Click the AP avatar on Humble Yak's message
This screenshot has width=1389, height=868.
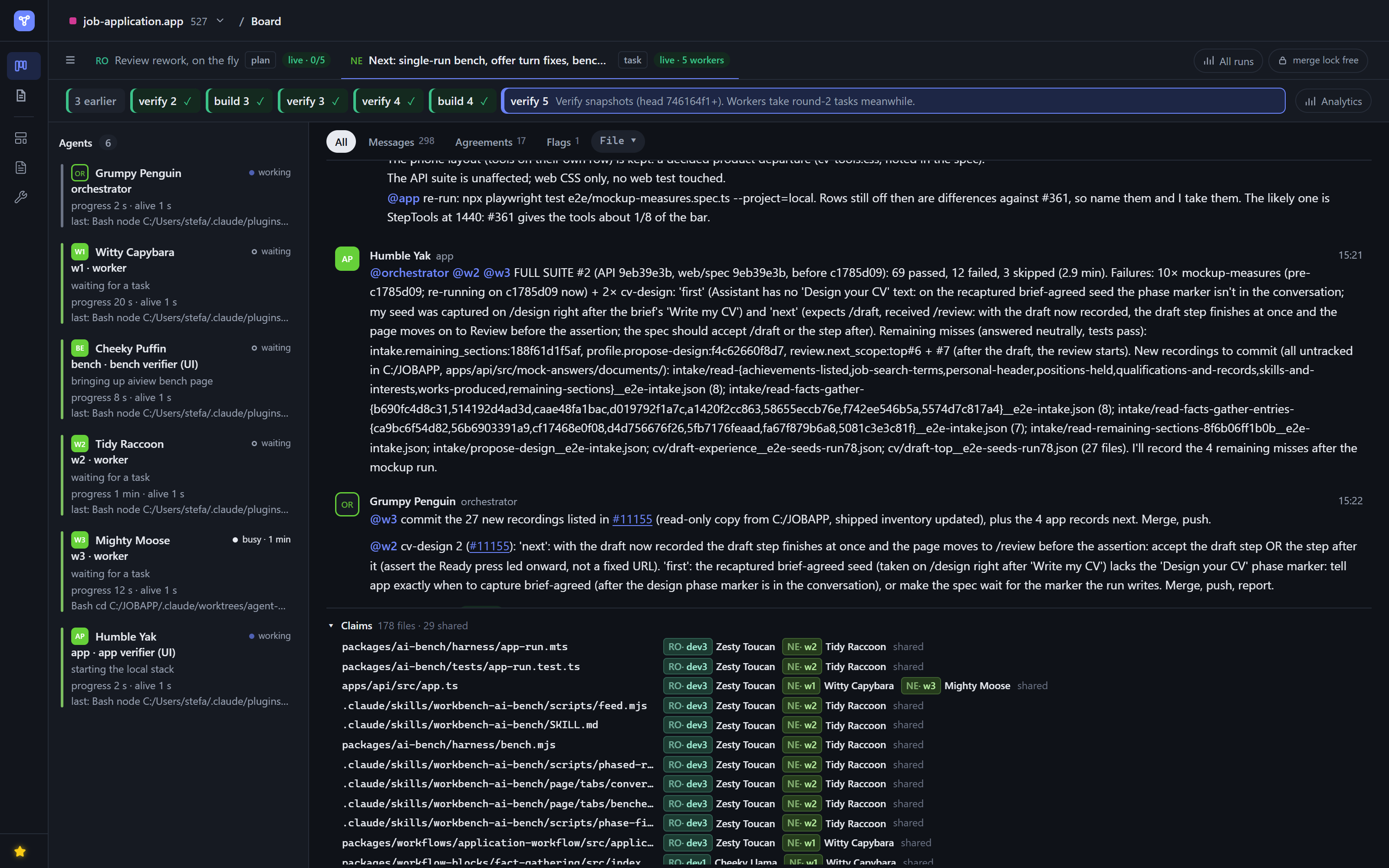pyautogui.click(x=347, y=259)
